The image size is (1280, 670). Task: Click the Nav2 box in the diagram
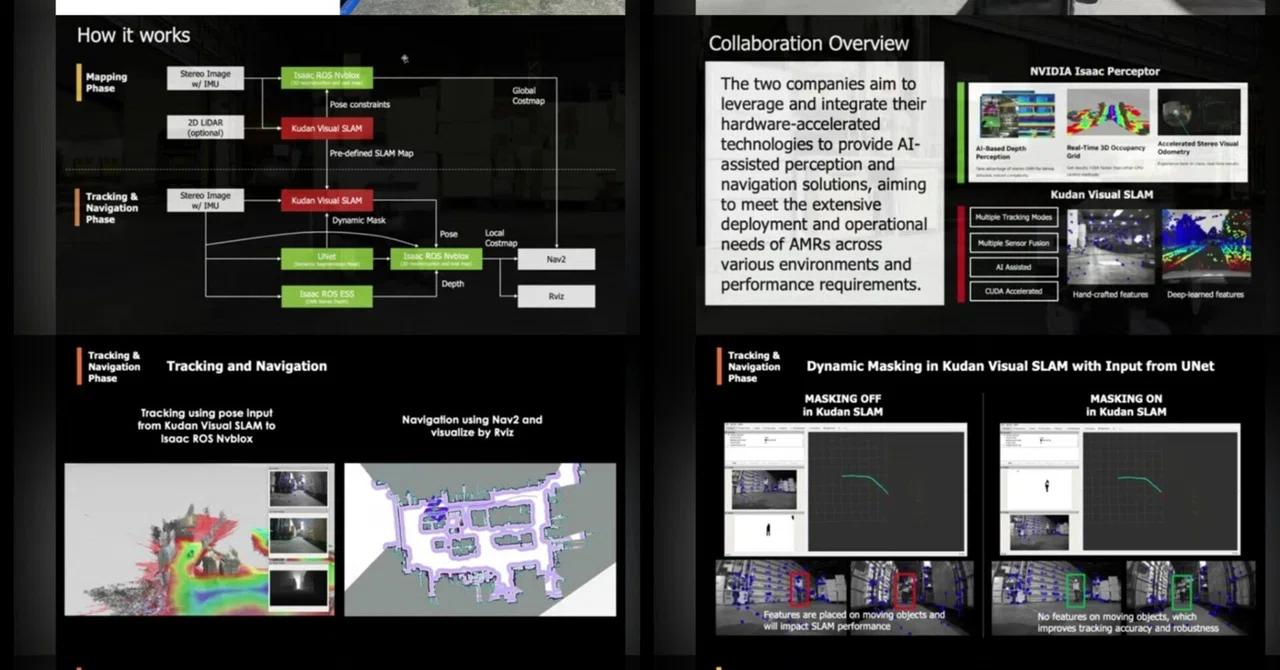556,259
